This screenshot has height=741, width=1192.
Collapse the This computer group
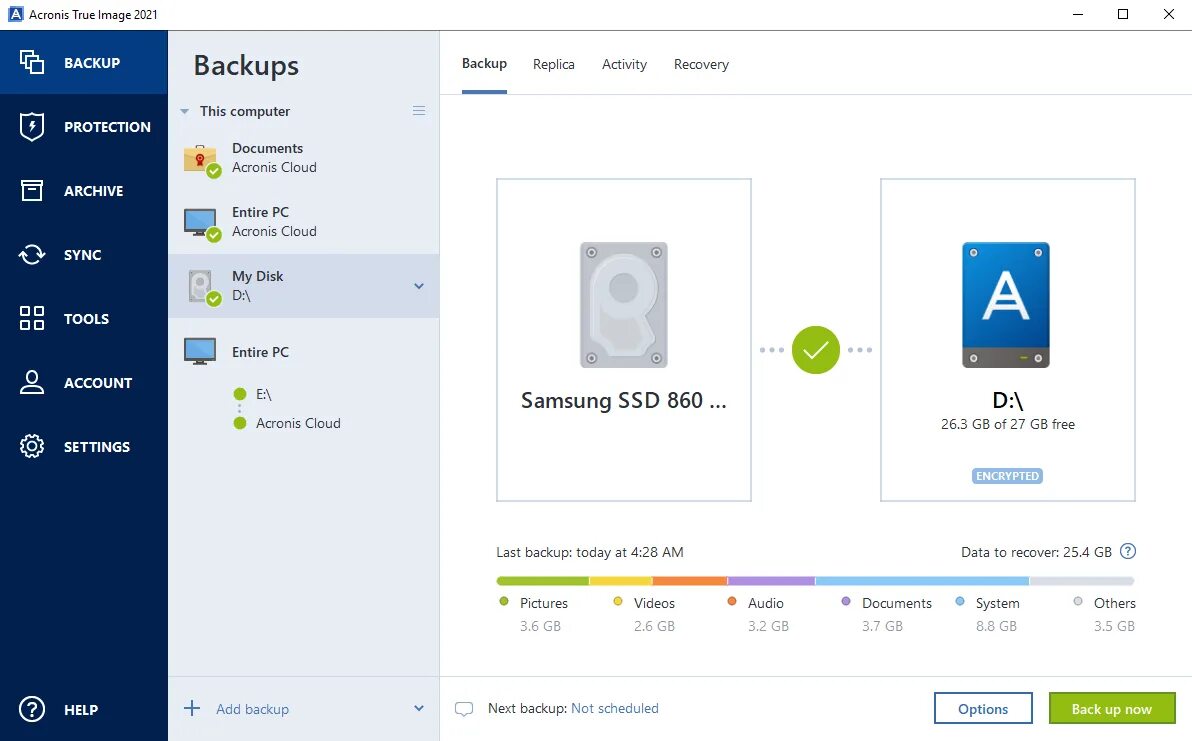(x=185, y=112)
